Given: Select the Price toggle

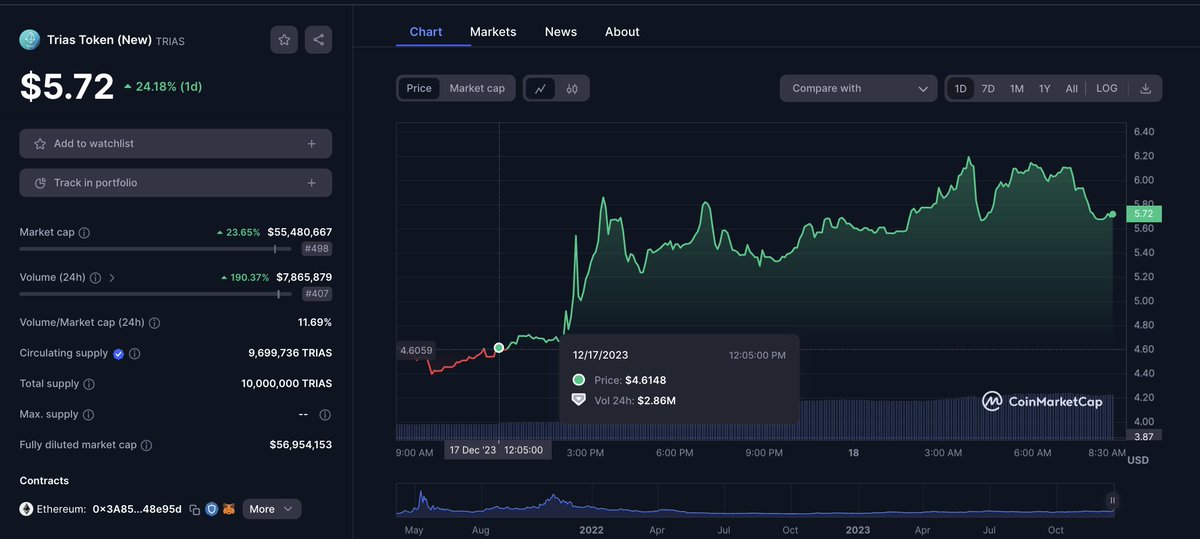Looking at the screenshot, I should coord(419,88).
